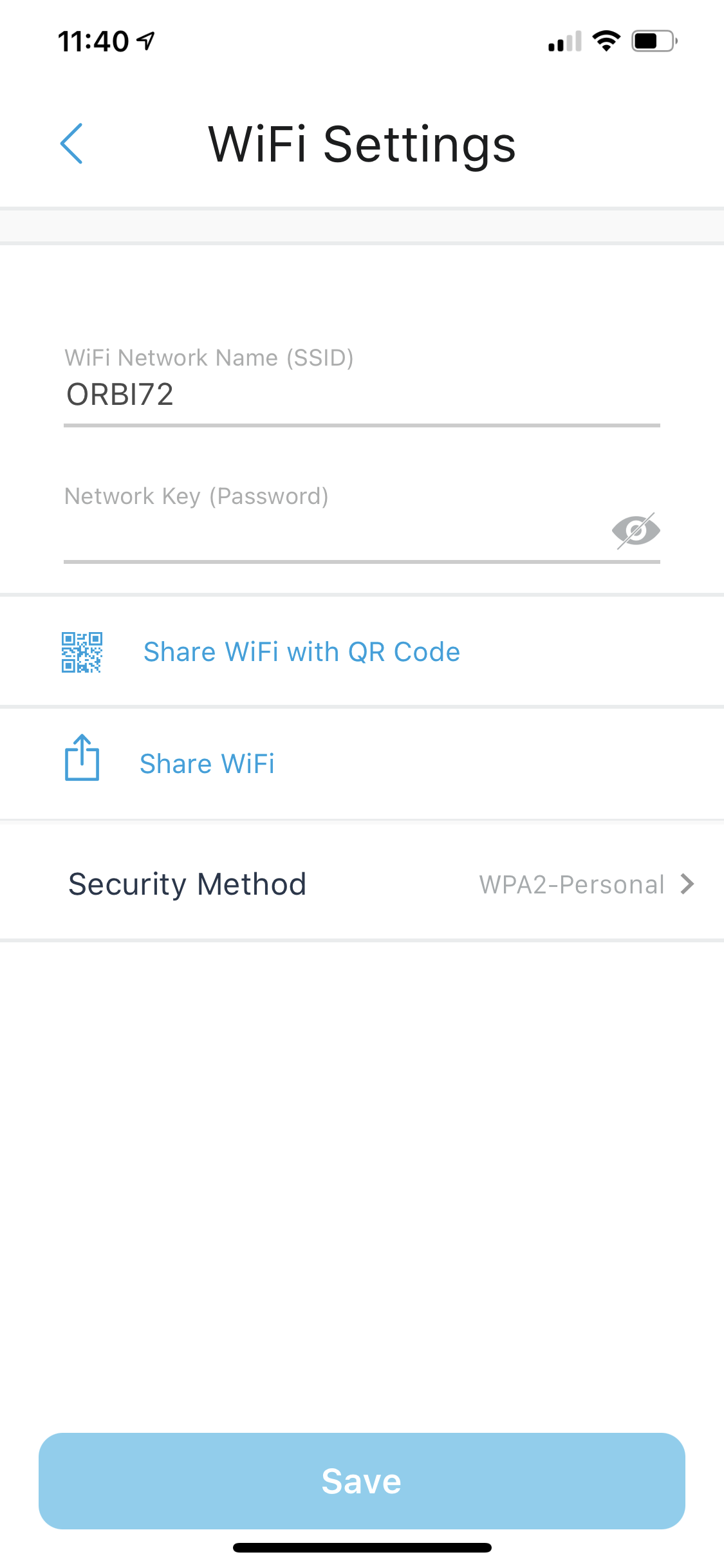Tap the cellular signal bars icon
This screenshot has width=724, height=1568.
pos(564,42)
